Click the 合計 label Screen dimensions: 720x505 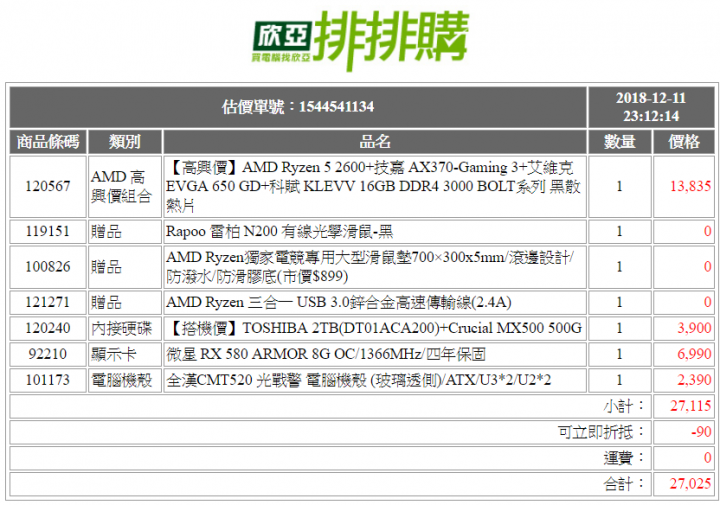pos(624,484)
